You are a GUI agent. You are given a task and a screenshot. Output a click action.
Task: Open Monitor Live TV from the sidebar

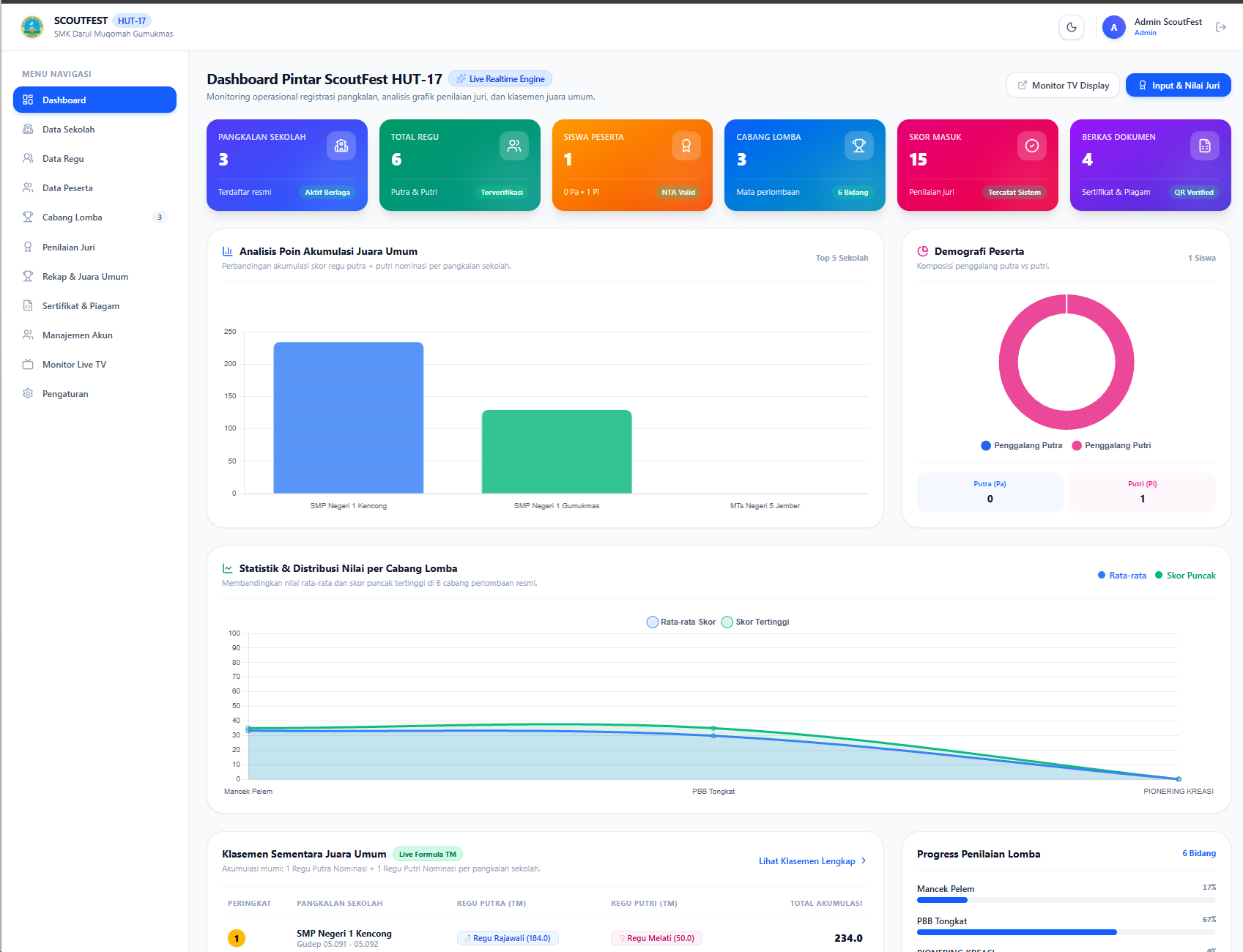pos(94,365)
